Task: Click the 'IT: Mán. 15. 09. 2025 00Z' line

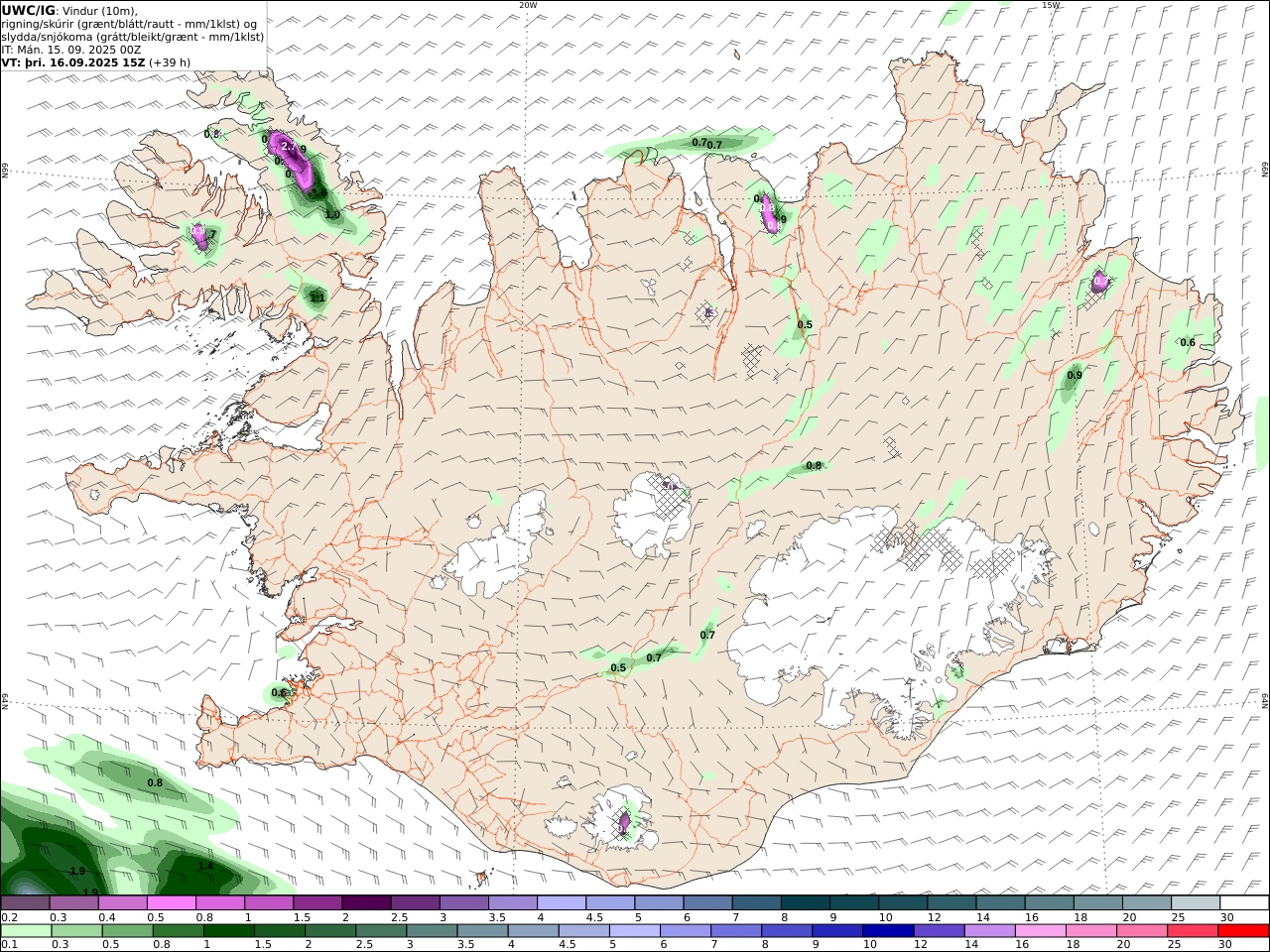Action: (x=70, y=49)
